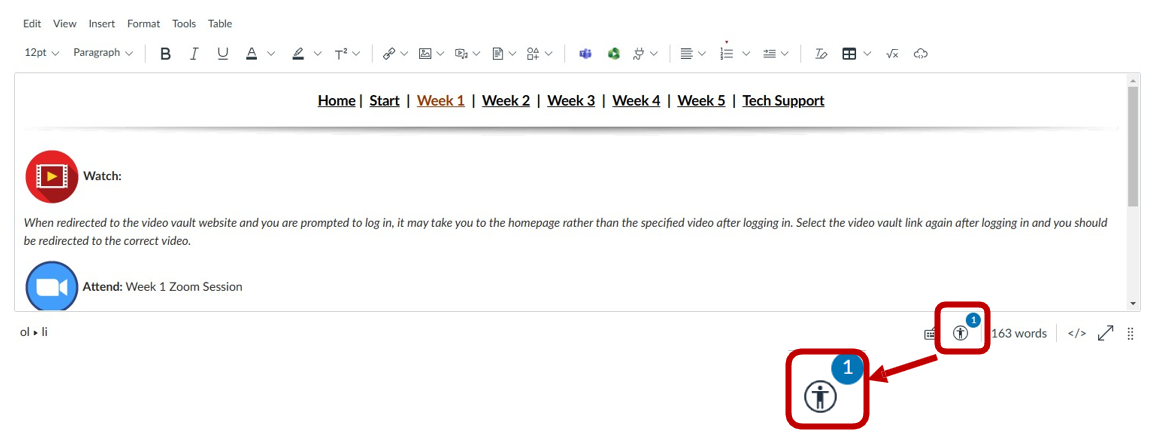This screenshot has width=1155, height=442.
Task: Click the red Watch video image
Action: [x=52, y=176]
